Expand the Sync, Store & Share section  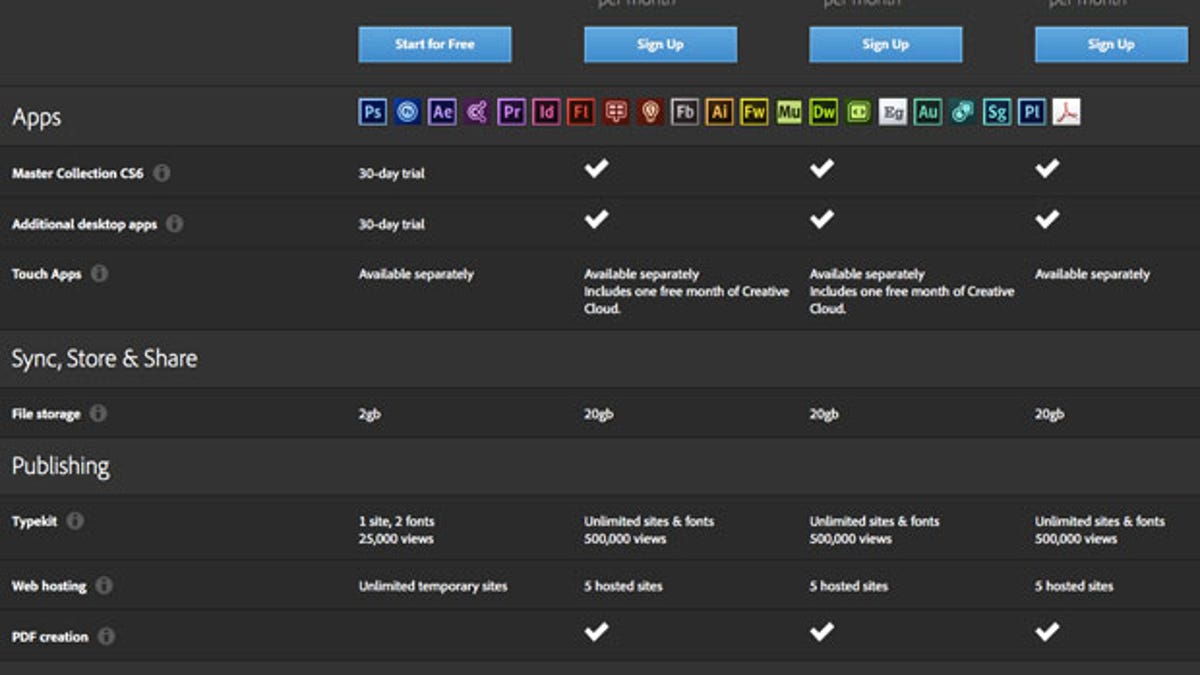click(x=105, y=357)
